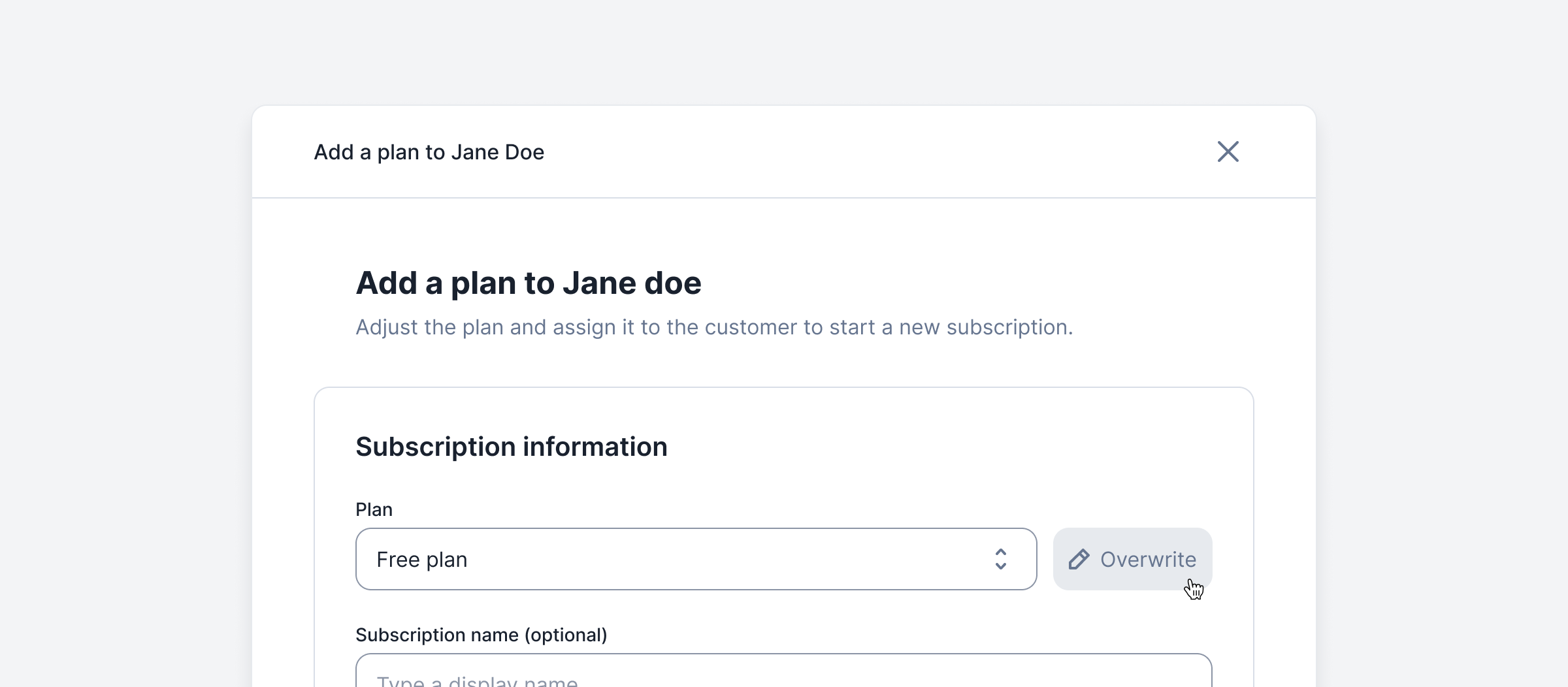This screenshot has width=1568, height=687.
Task: Click the 'Adjust the plan and assign' description text
Action: [714, 327]
